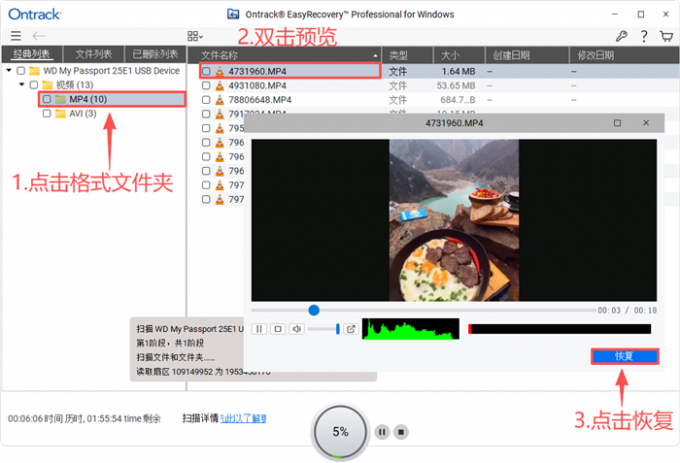Move the video seek slider handle
Image resolution: width=680 pixels, height=463 pixels.
[314, 310]
